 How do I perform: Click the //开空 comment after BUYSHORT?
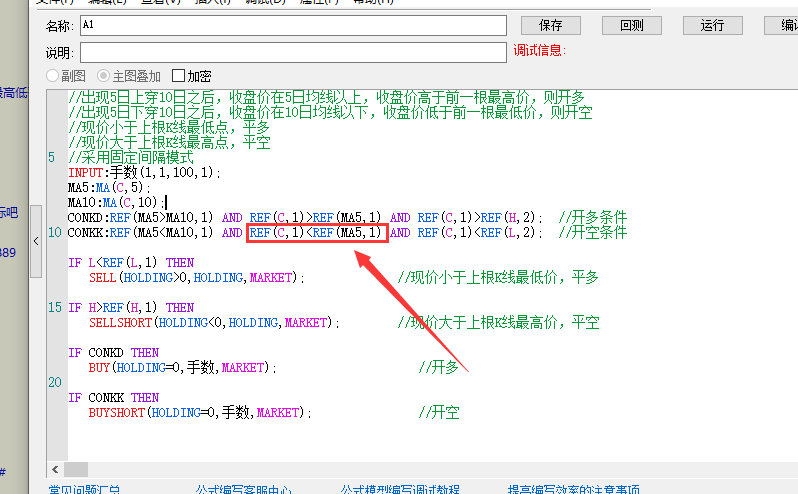pyautogui.click(x=439, y=413)
